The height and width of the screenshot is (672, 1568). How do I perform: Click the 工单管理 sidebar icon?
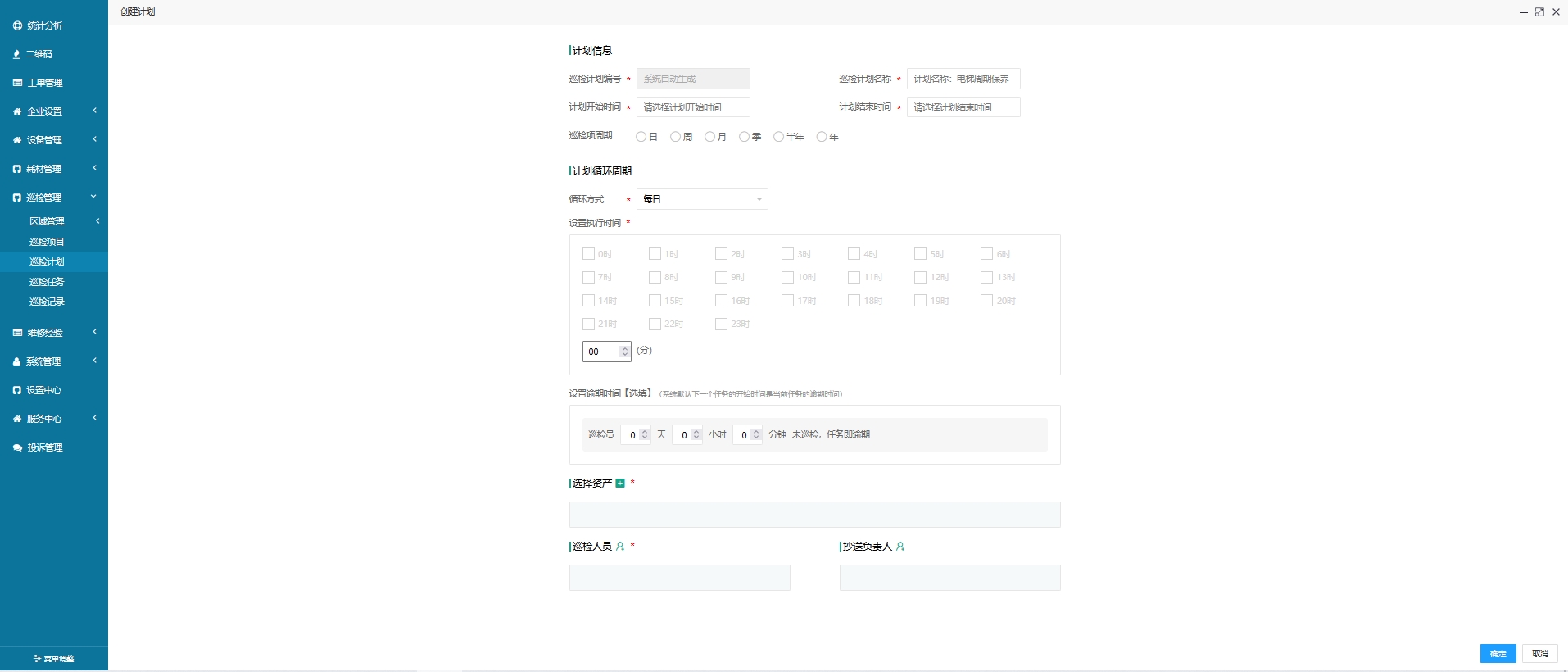[x=17, y=83]
